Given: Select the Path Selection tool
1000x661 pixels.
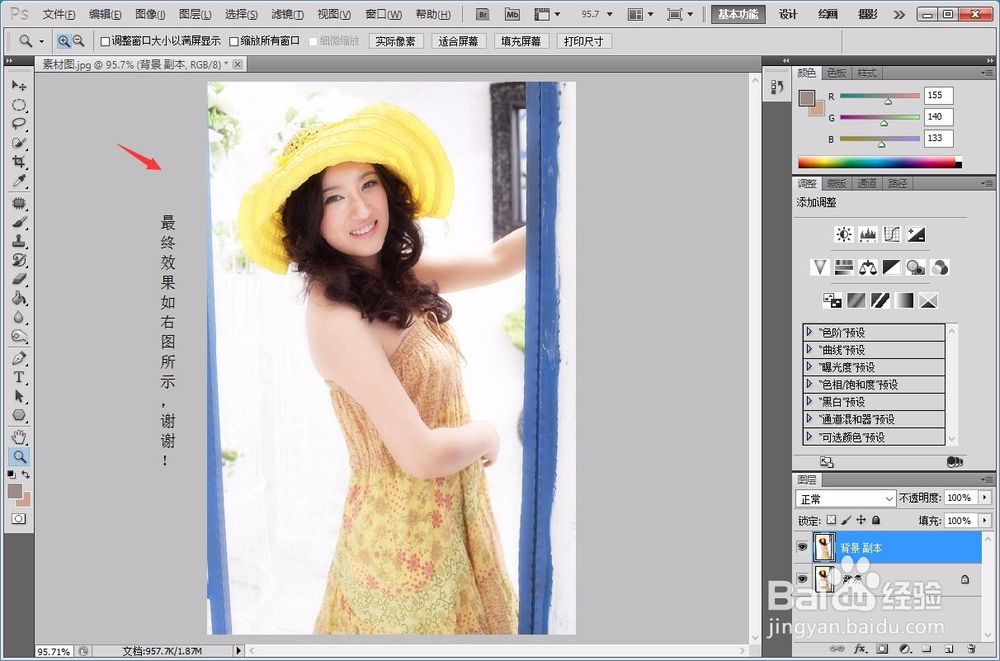Looking at the screenshot, I should tap(19, 396).
